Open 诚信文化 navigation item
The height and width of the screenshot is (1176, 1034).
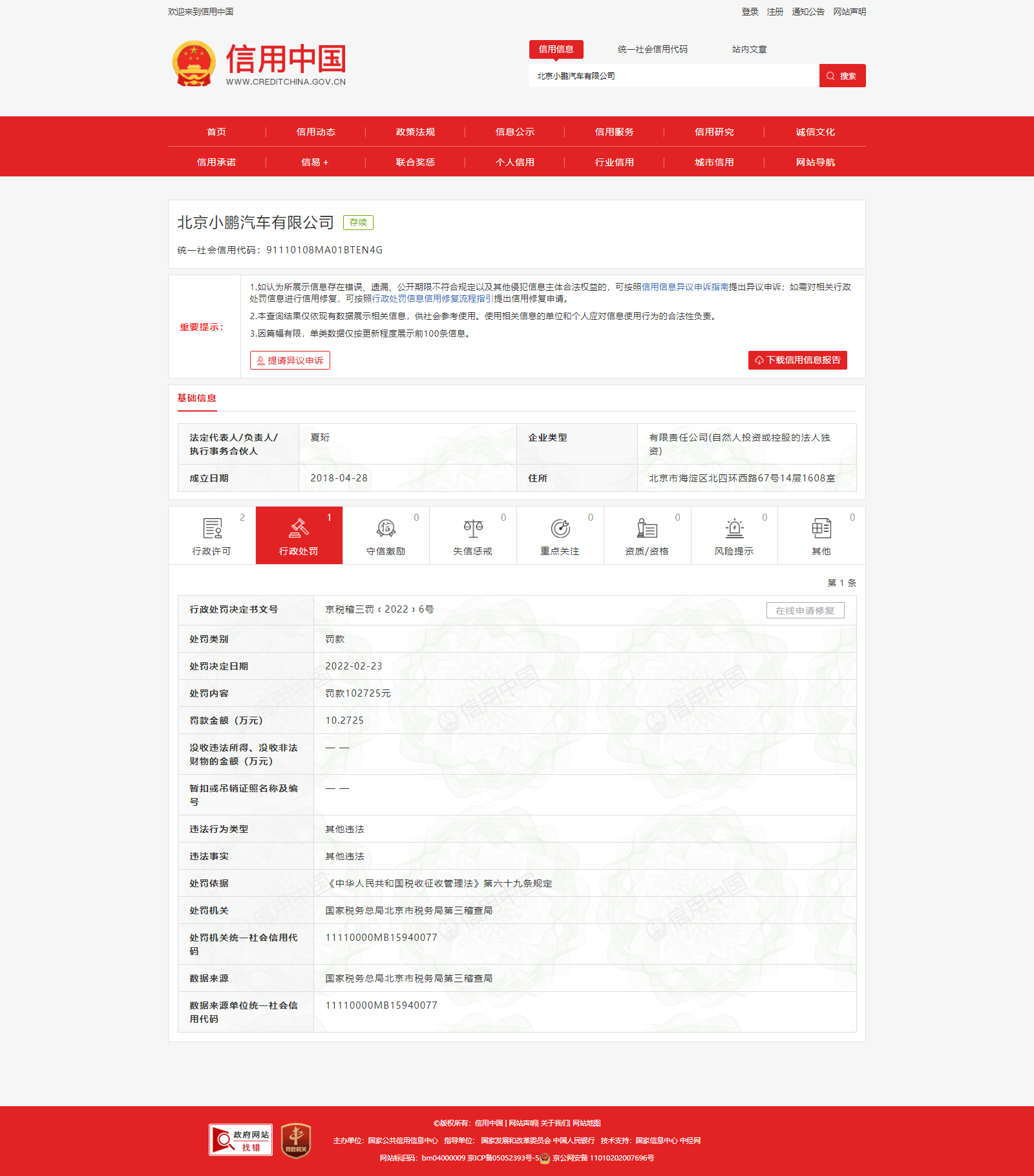point(816,132)
